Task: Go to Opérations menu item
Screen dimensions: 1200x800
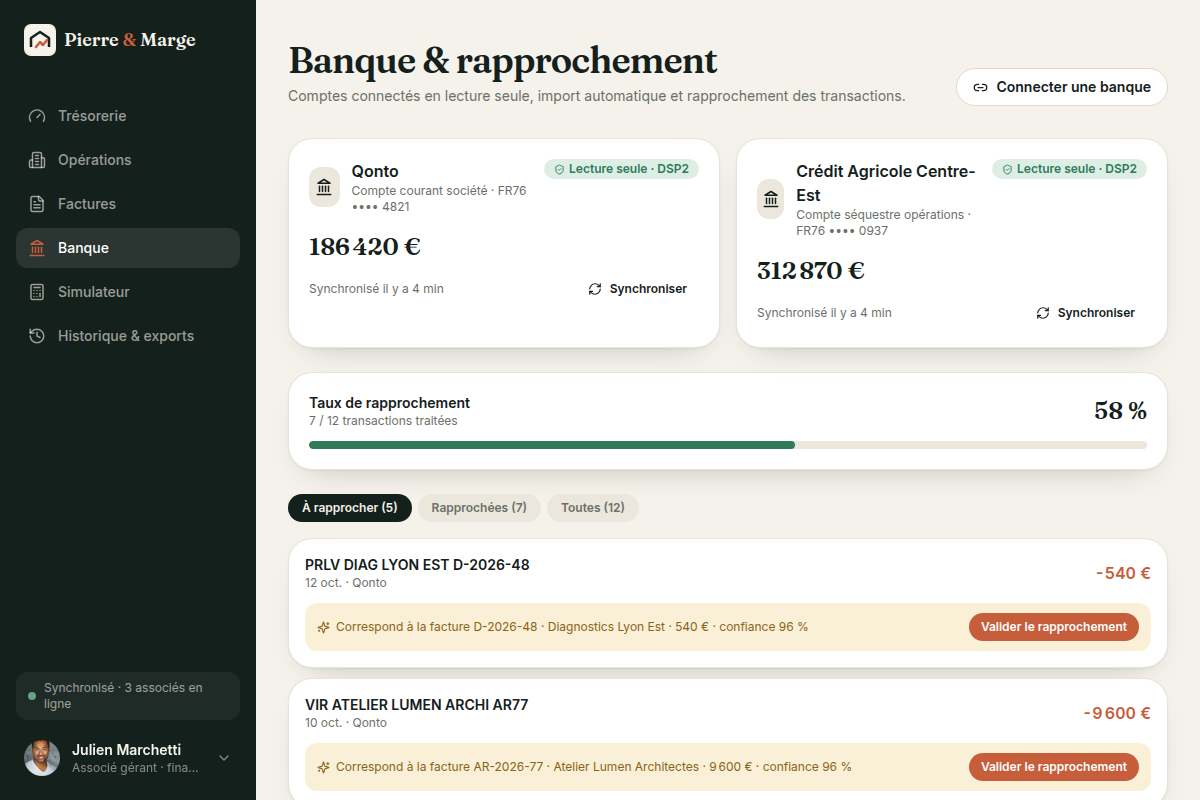Action: pos(128,160)
